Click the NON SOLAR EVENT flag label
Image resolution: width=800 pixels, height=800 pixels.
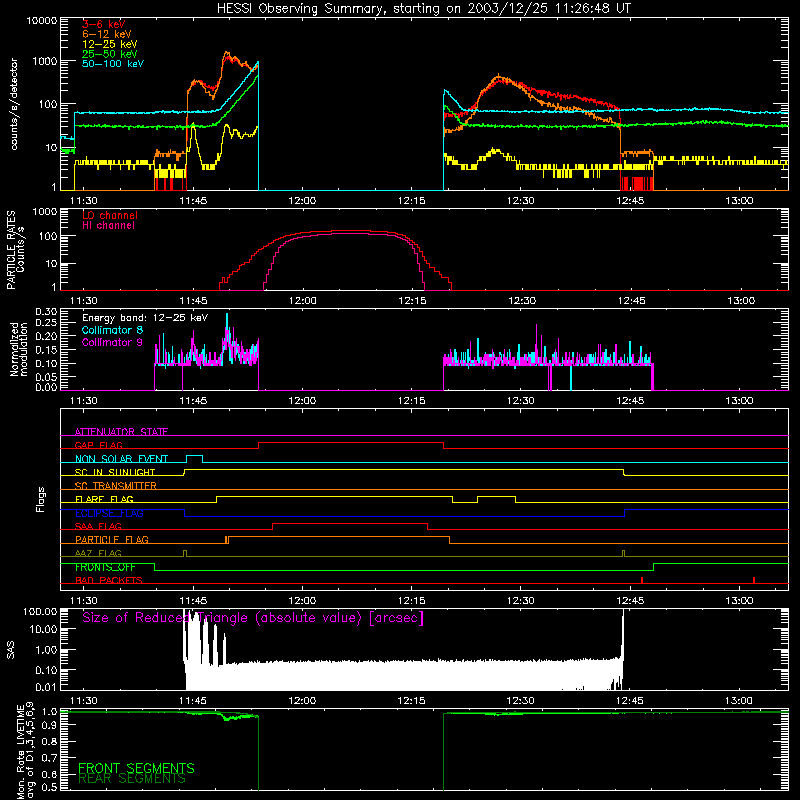click(x=121, y=459)
